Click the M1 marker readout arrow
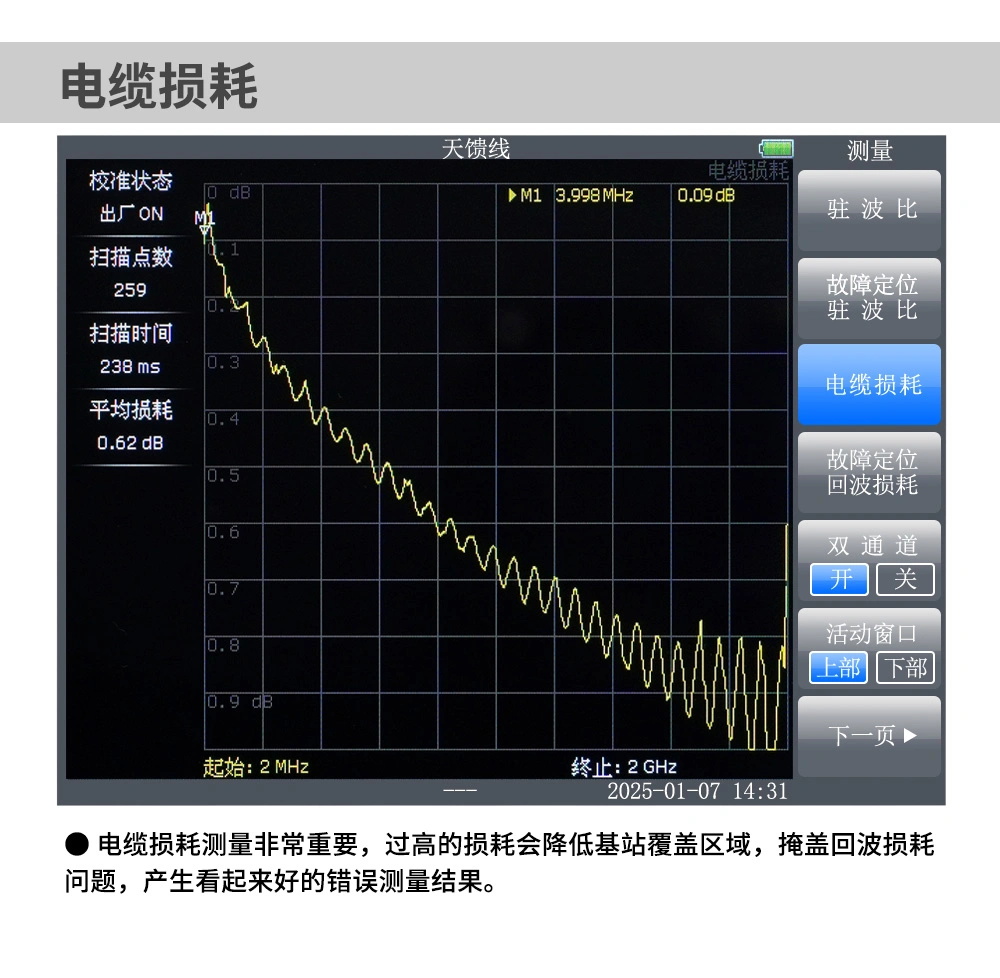Image resolution: width=1000 pixels, height=978 pixels. point(512,196)
